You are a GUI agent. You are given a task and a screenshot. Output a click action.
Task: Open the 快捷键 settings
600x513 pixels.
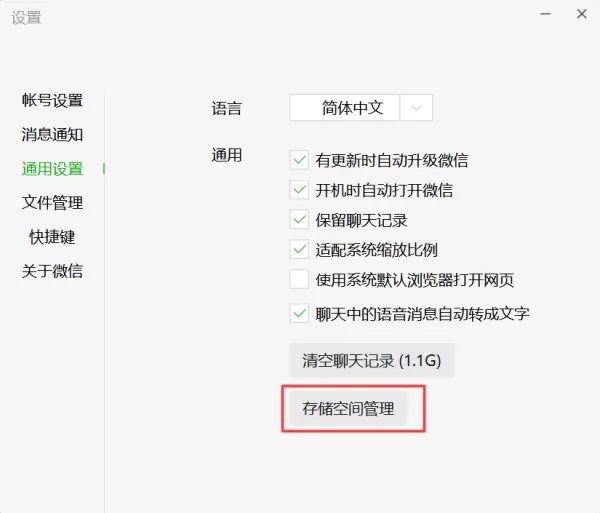coord(52,237)
